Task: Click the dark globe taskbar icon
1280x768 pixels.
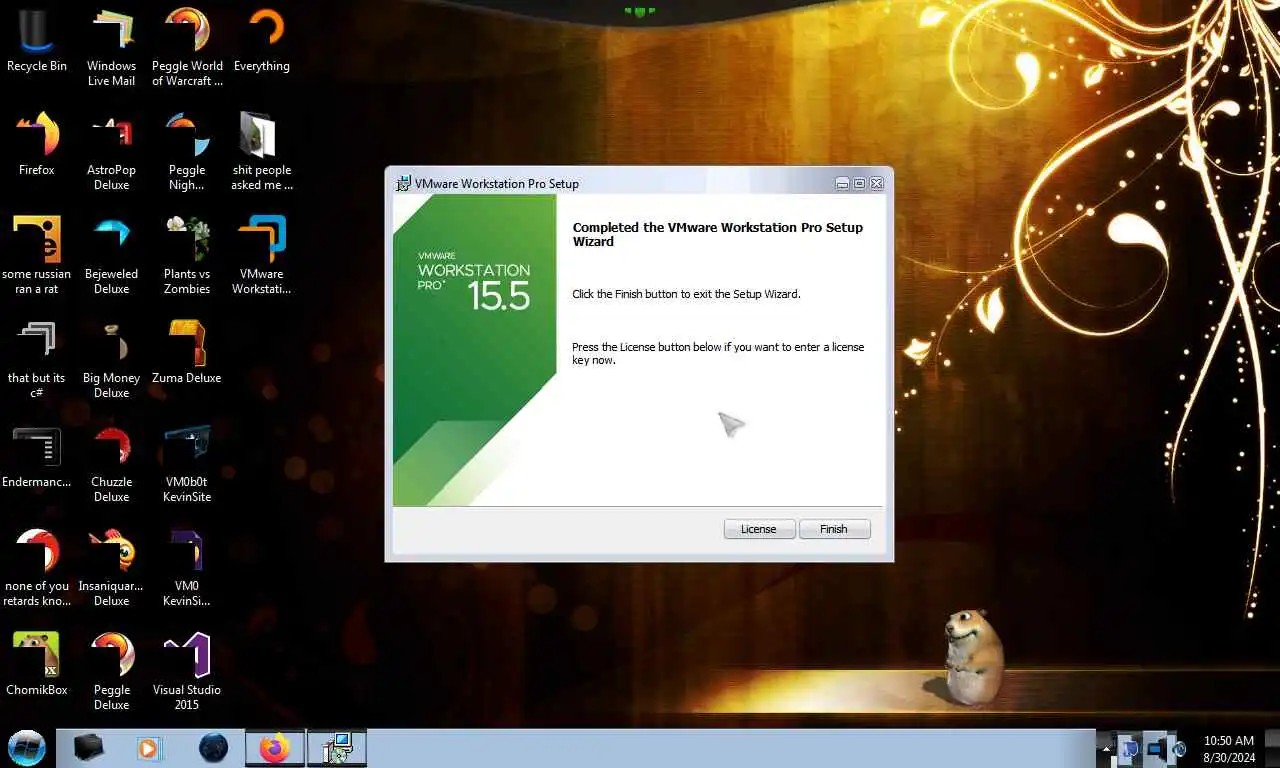Action: (213, 748)
